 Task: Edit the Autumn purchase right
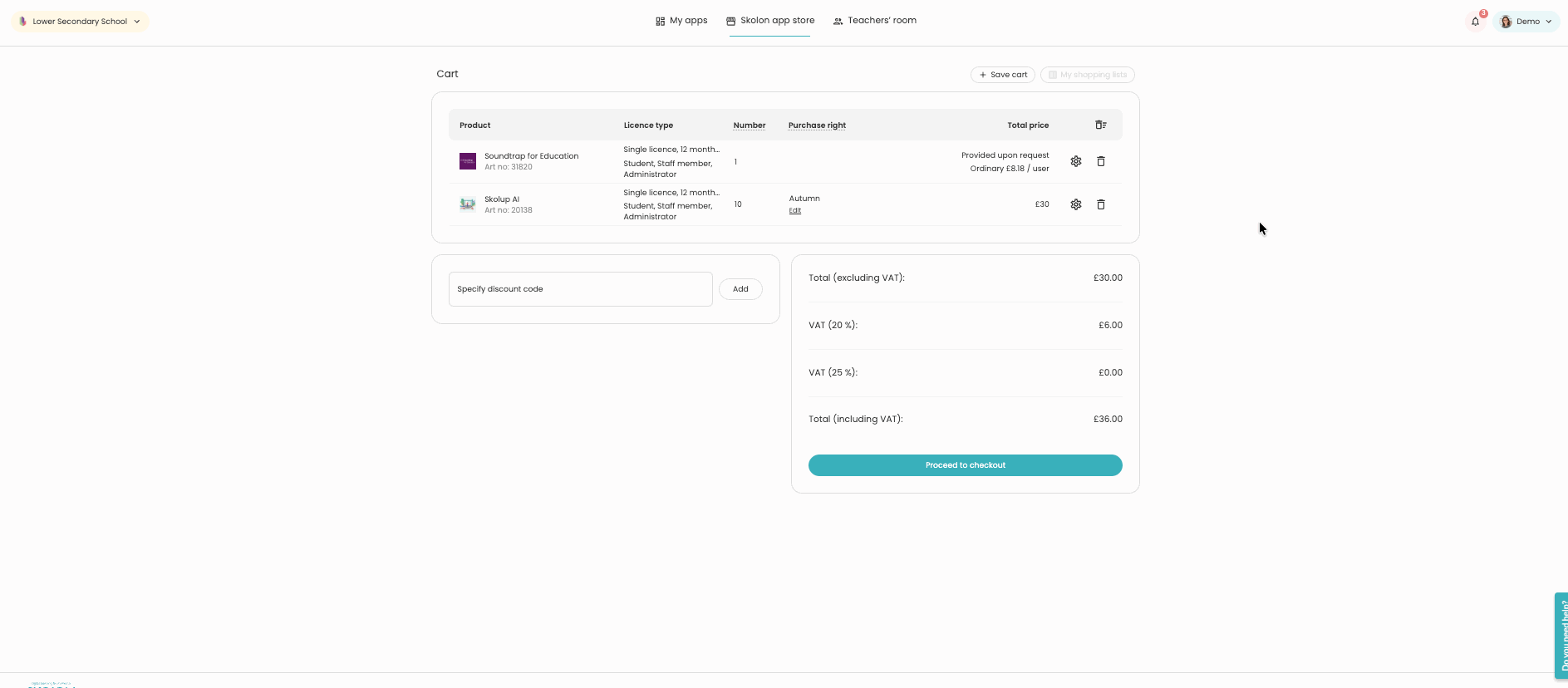(x=795, y=211)
